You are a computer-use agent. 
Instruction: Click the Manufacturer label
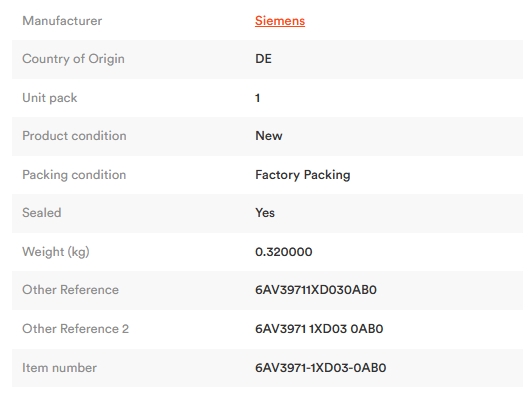(62, 21)
